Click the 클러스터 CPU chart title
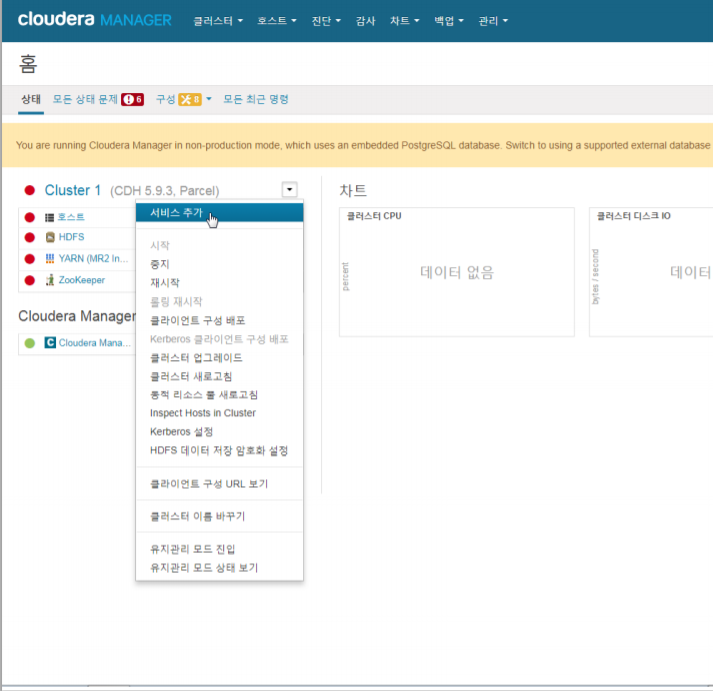Image resolution: width=713 pixels, height=691 pixels. (374, 216)
